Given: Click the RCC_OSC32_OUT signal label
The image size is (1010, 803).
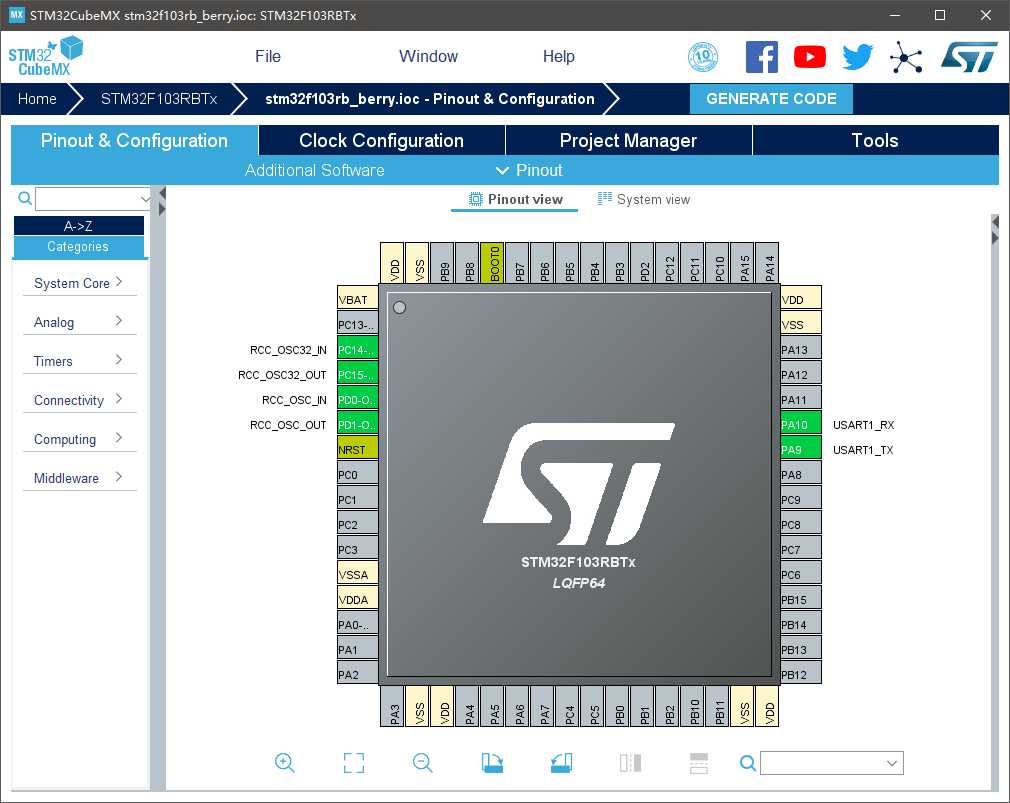Looking at the screenshot, I should coord(281,375).
